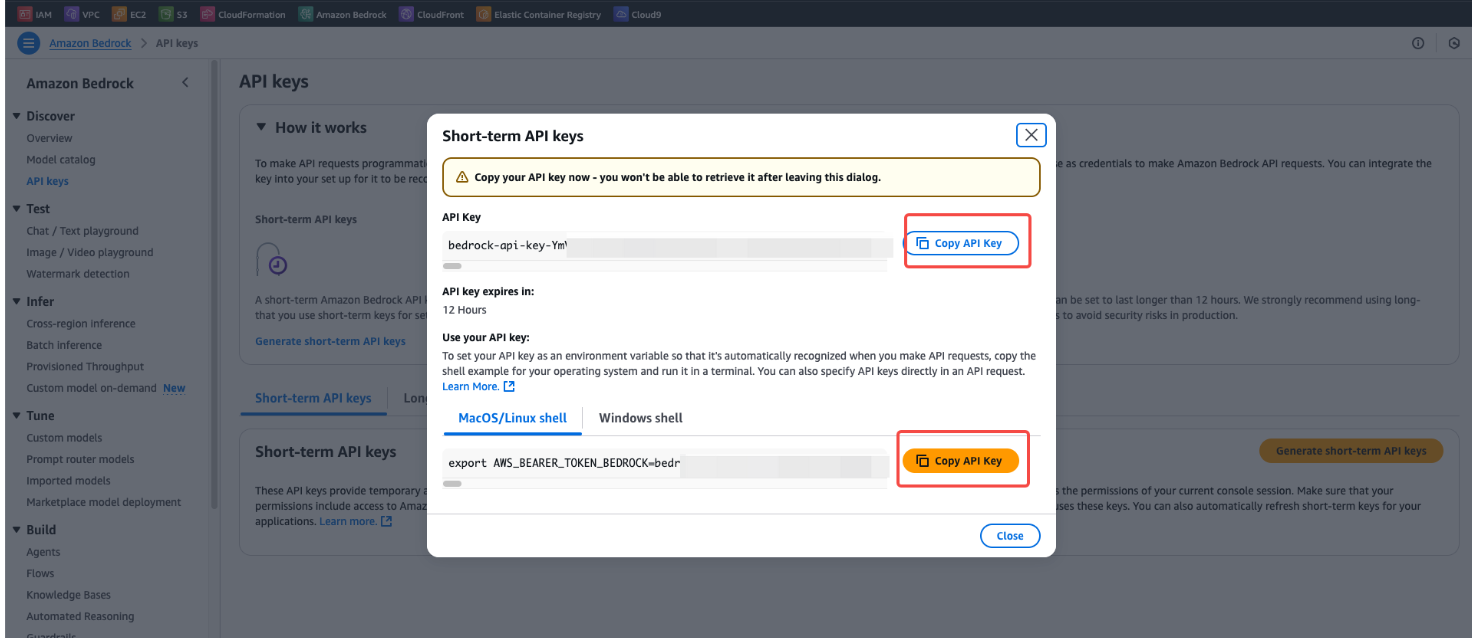Click the '12 Hours' expiry text
Viewport: 1472px width, 638px height.
(465, 310)
